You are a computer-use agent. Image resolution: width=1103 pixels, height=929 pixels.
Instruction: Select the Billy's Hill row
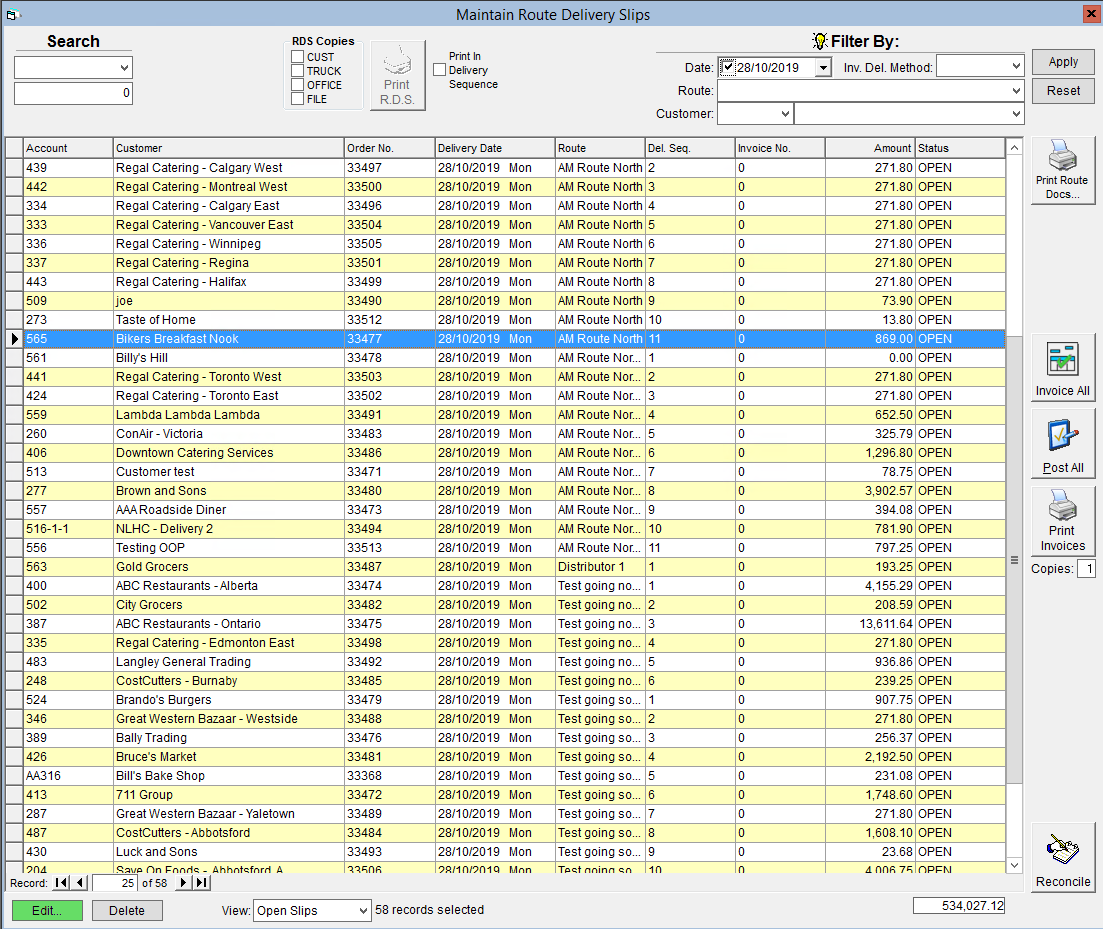tap(505, 358)
